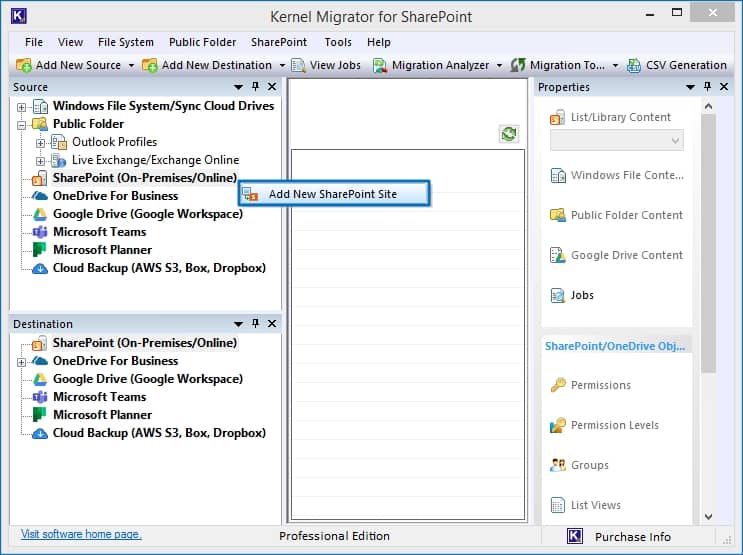Open the Tools menu
The height and width of the screenshot is (555, 743).
coord(338,42)
